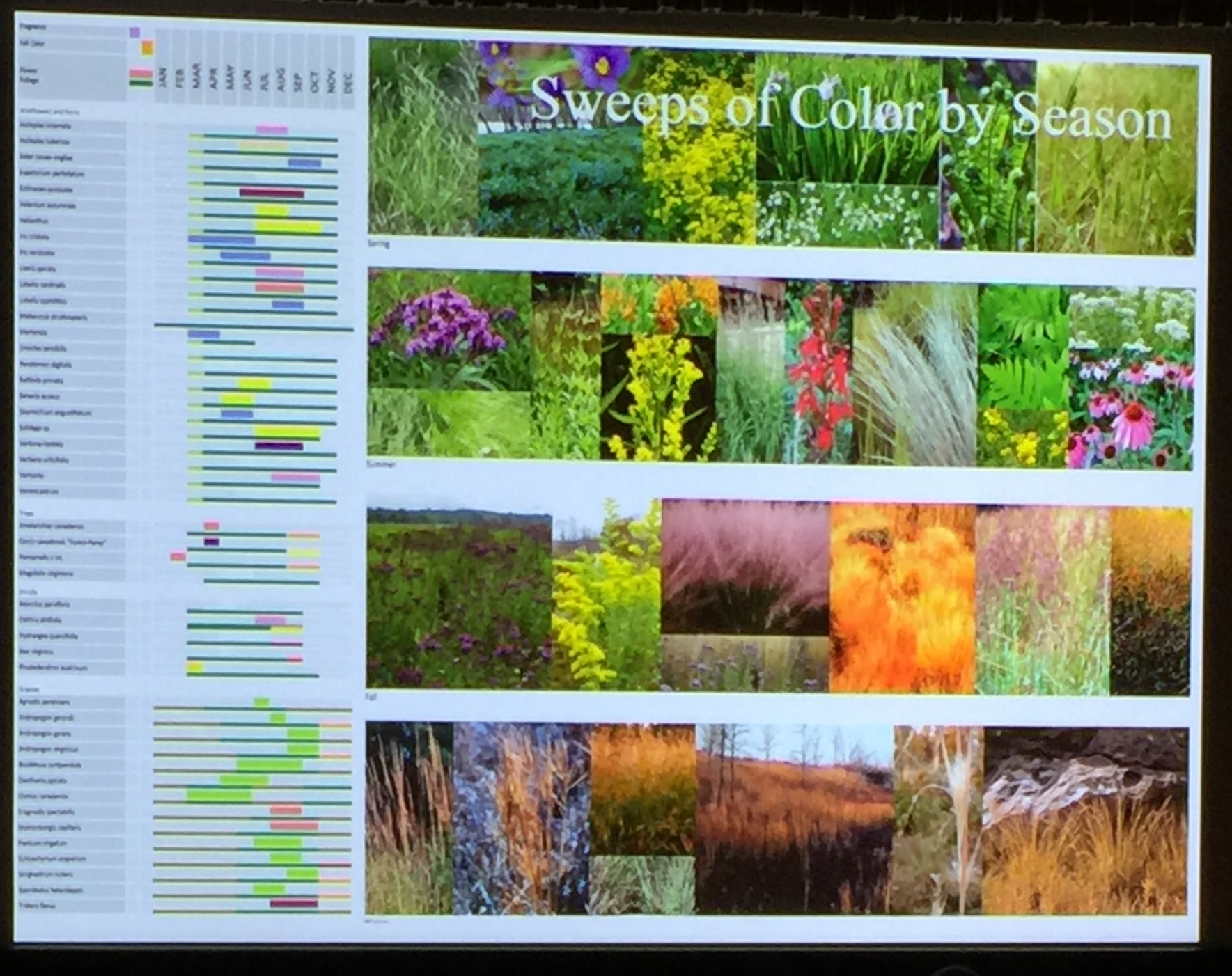This screenshot has width=1232, height=976.
Task: Select the 'Helenium autumnale' plant row label
Action: tap(47, 205)
